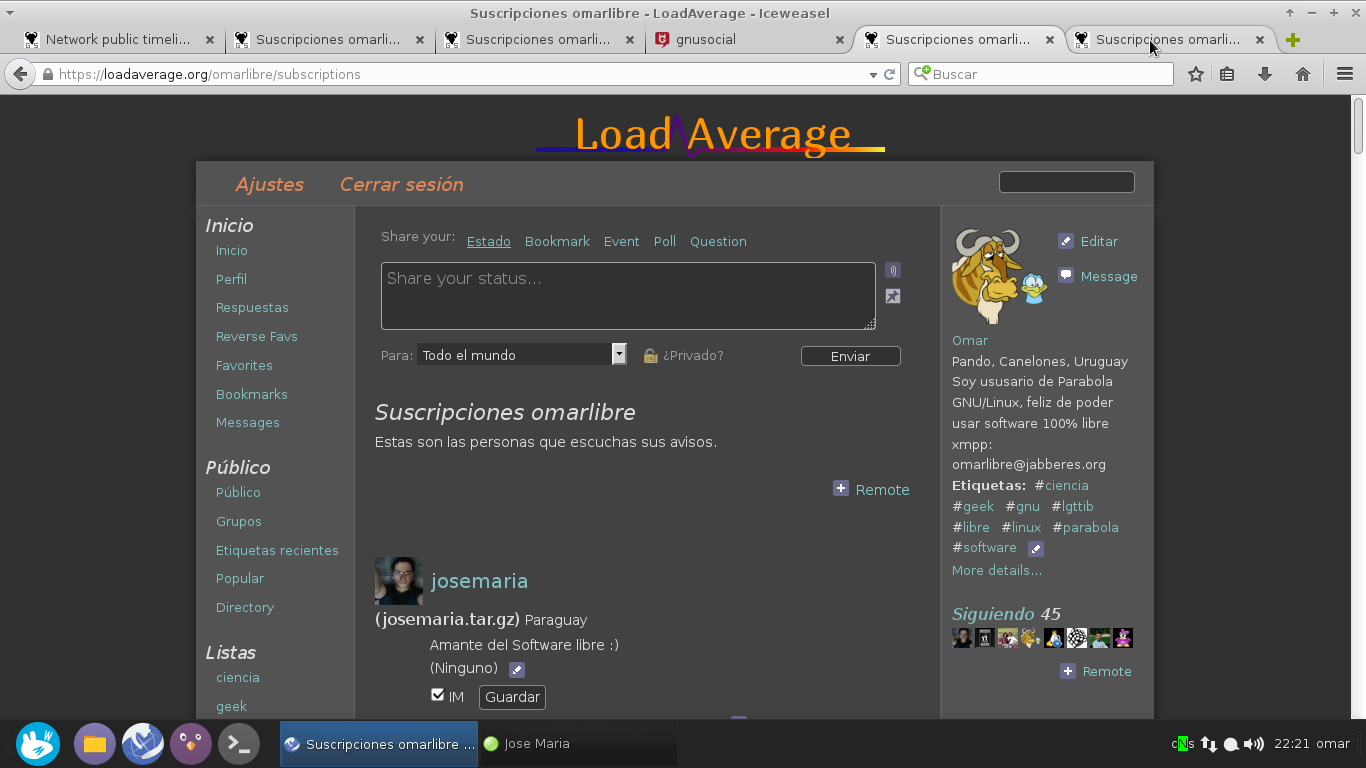
Task: Click the Enviar button
Action: [x=851, y=356]
